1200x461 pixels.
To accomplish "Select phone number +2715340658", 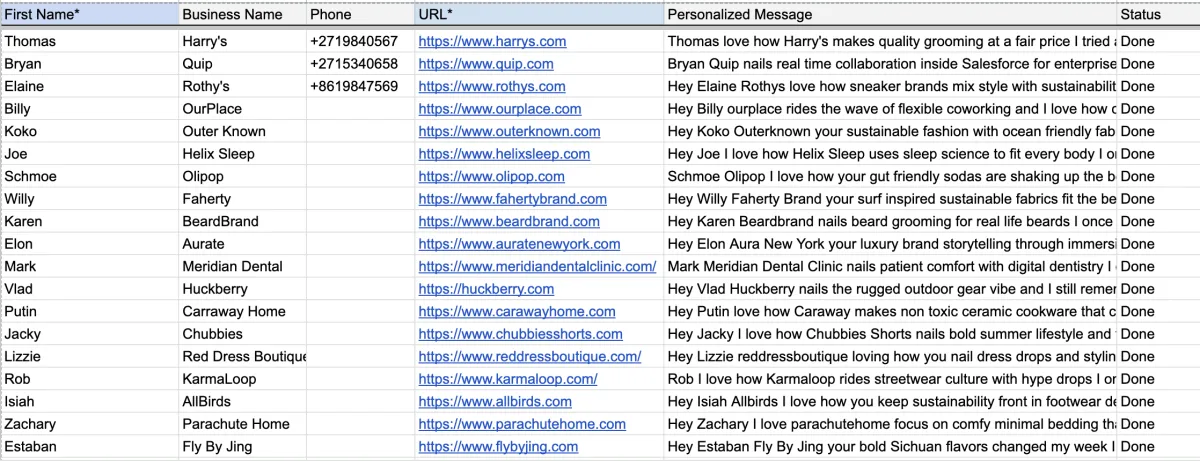I will 360,64.
